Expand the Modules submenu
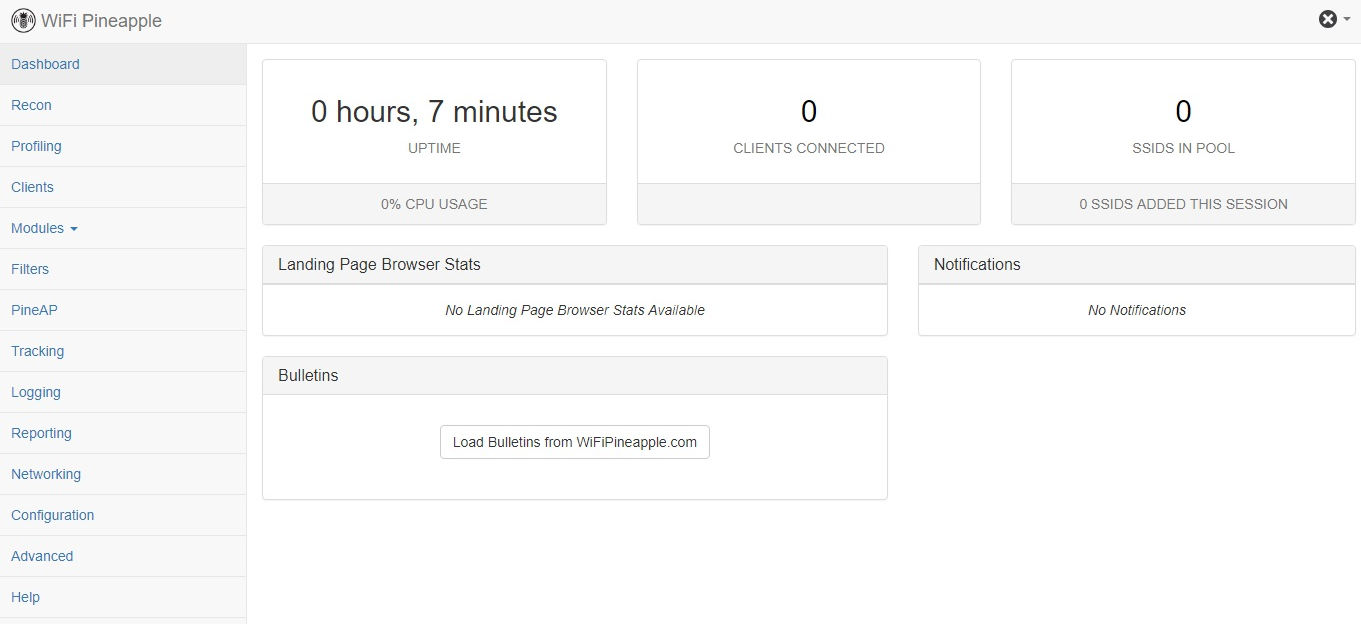The image size is (1361, 624). [123, 228]
